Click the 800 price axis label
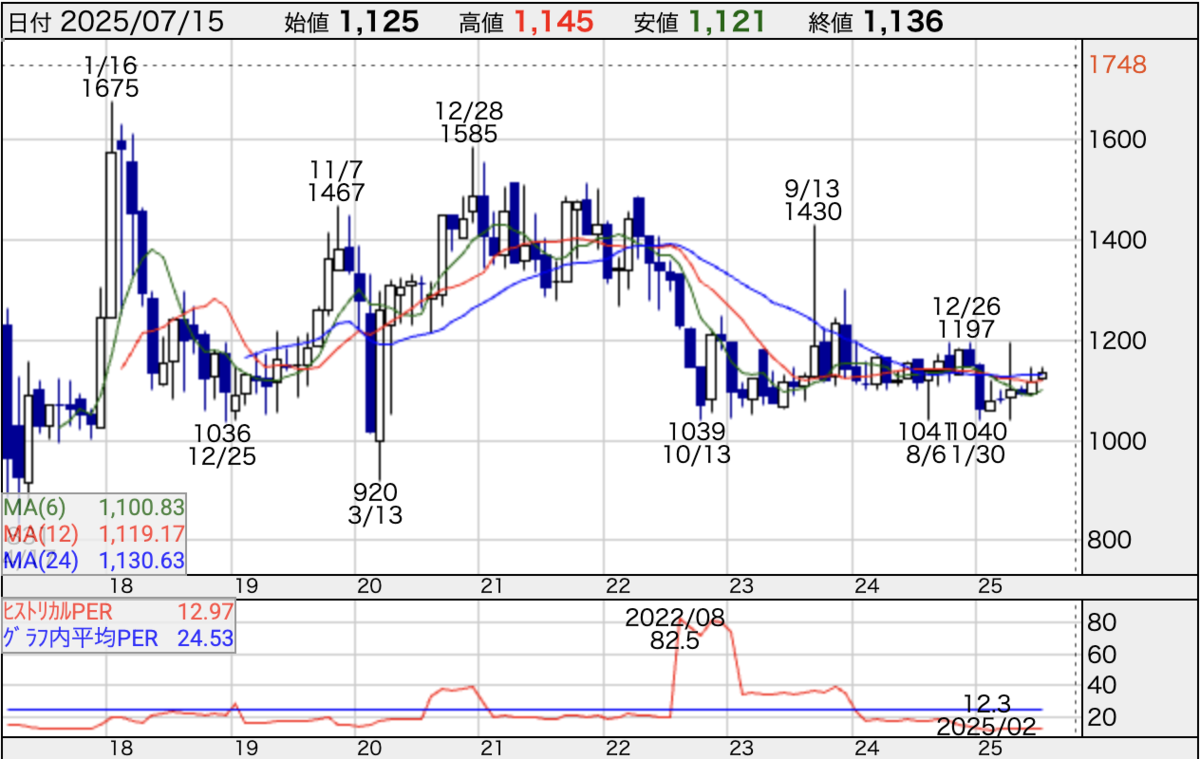 pos(1111,540)
